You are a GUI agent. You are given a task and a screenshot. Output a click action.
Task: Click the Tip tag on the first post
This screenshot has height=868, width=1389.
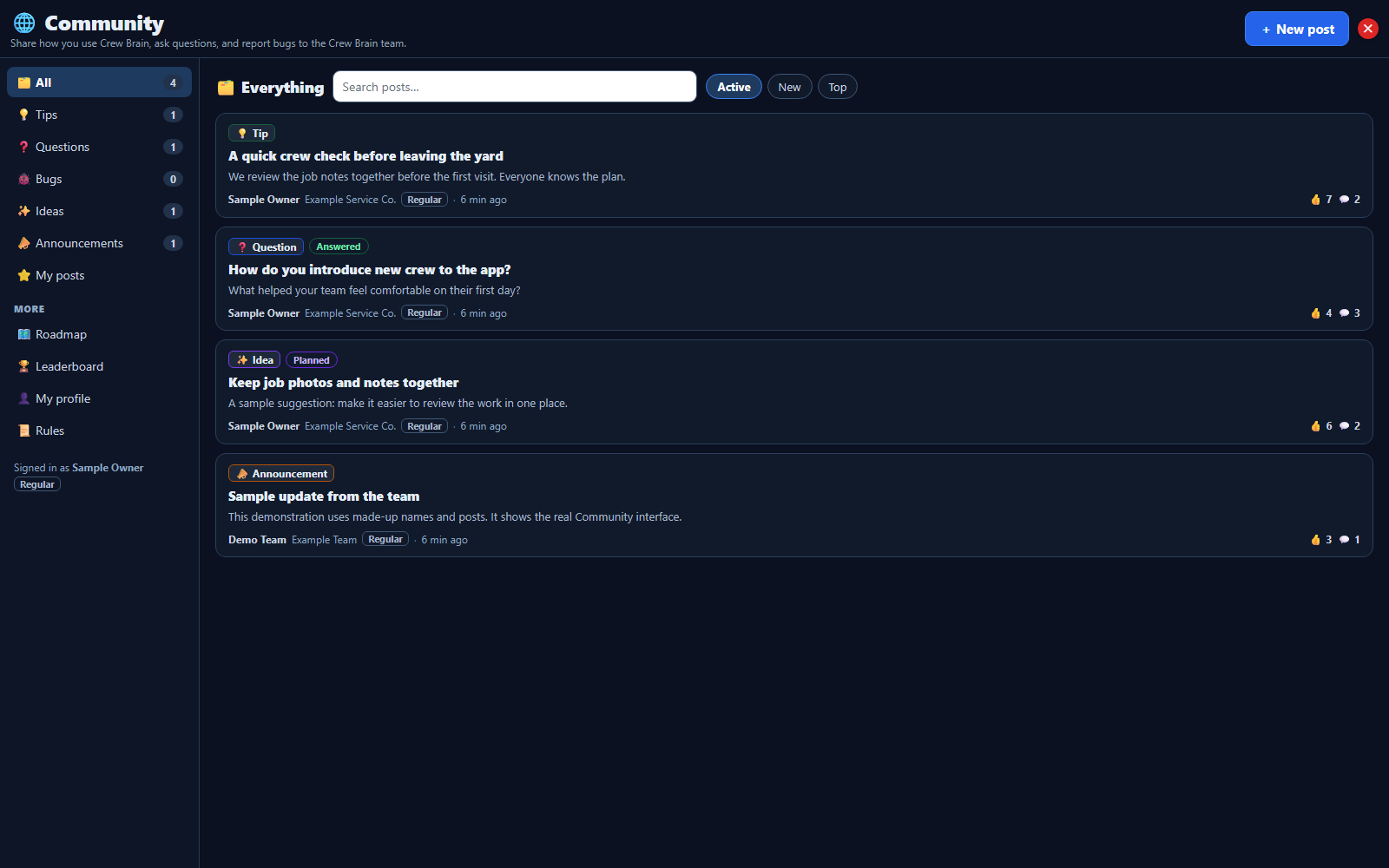coord(252,133)
